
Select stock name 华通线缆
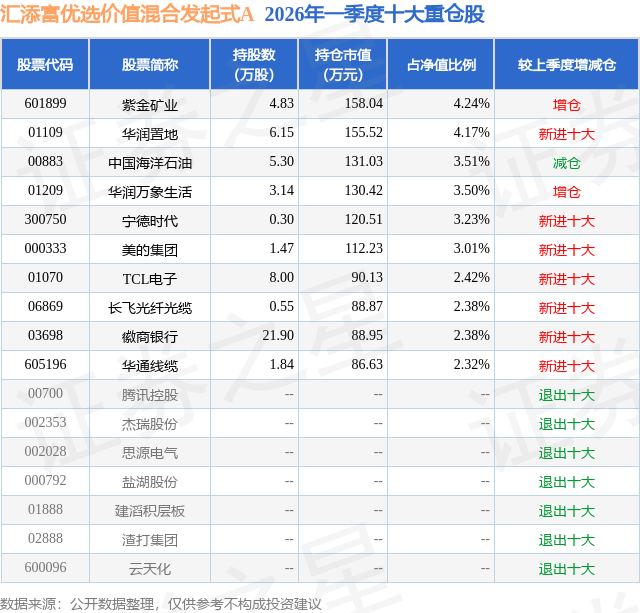point(150,366)
